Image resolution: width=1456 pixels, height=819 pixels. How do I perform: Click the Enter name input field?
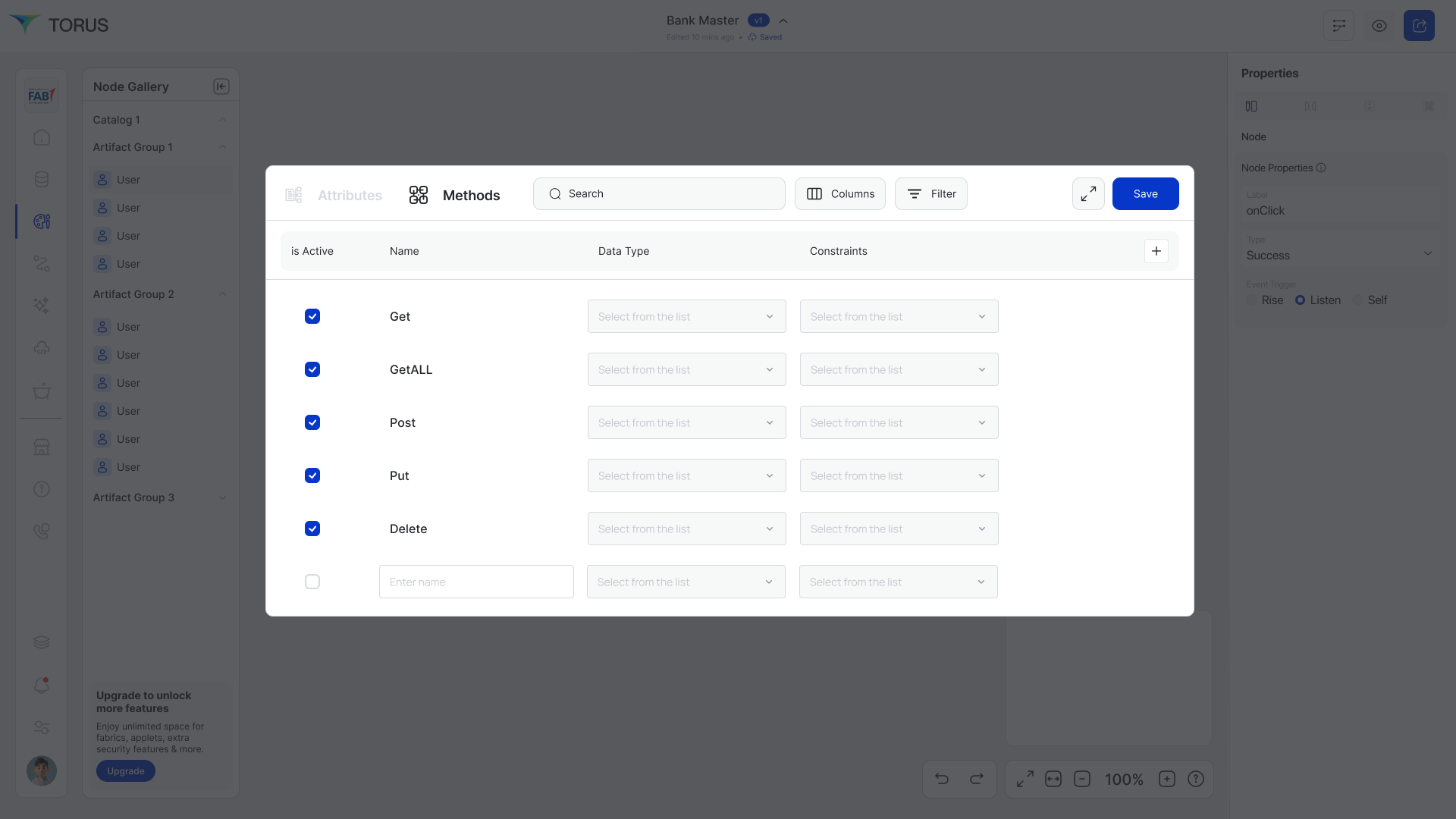(476, 582)
